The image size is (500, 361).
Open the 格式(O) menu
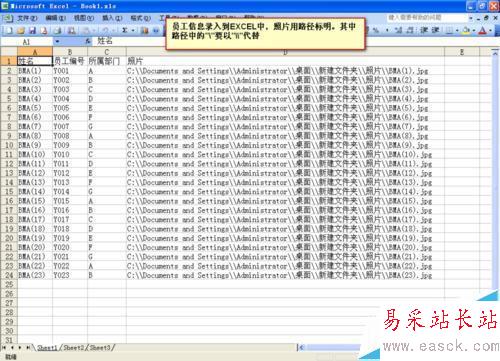[140, 18]
